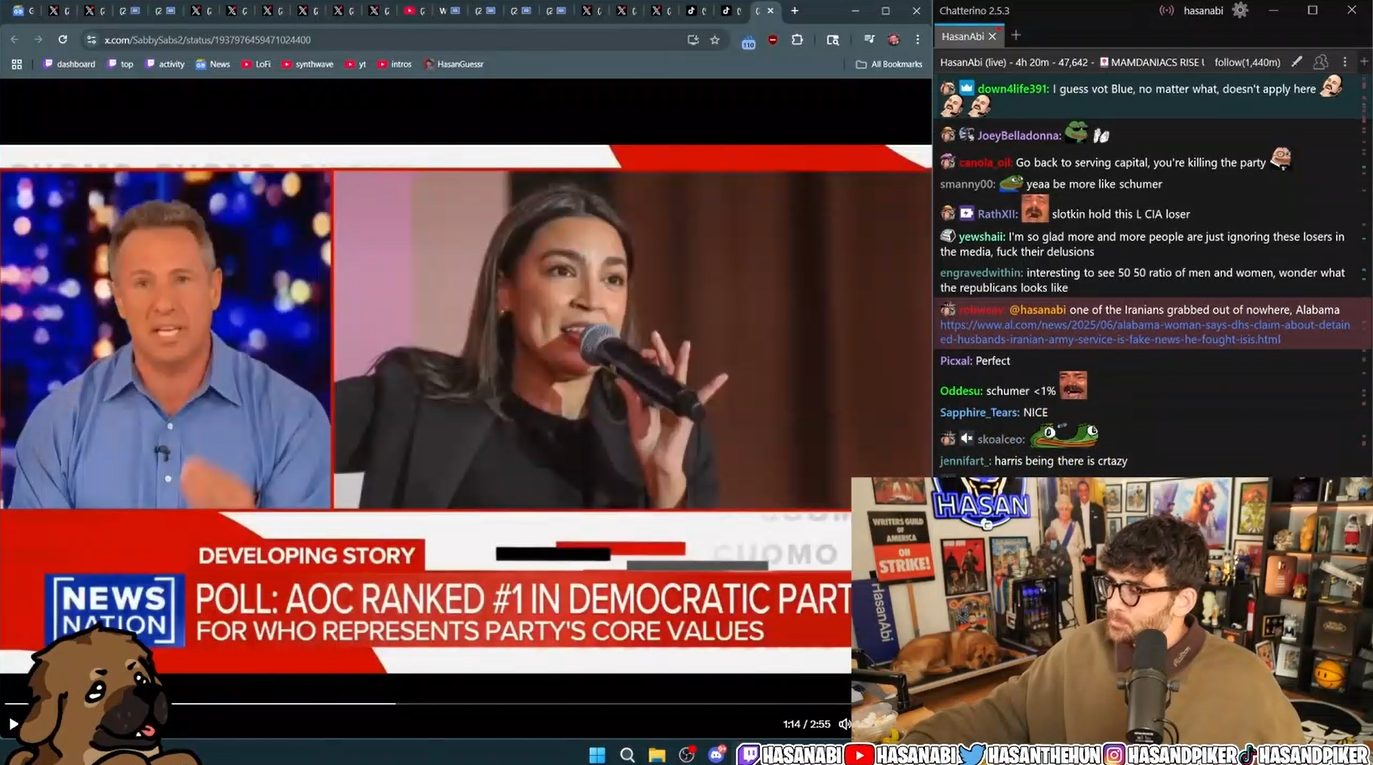Go back a page in the browser
This screenshot has width=1373, height=765.
point(14,40)
